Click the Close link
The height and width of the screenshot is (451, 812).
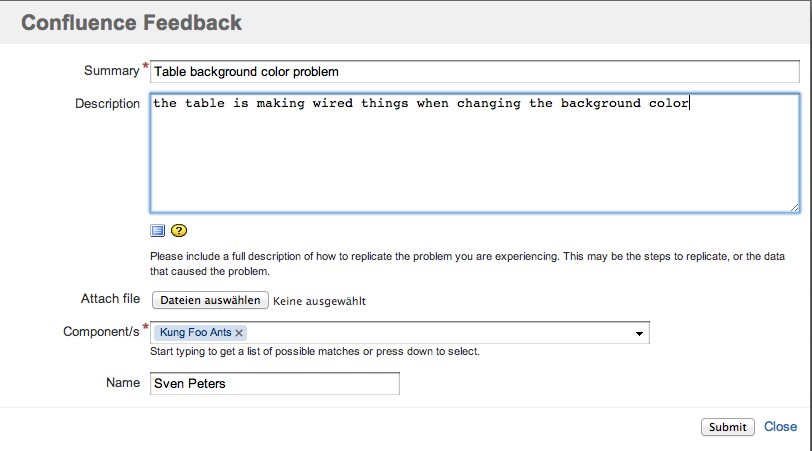pyautogui.click(x=781, y=427)
